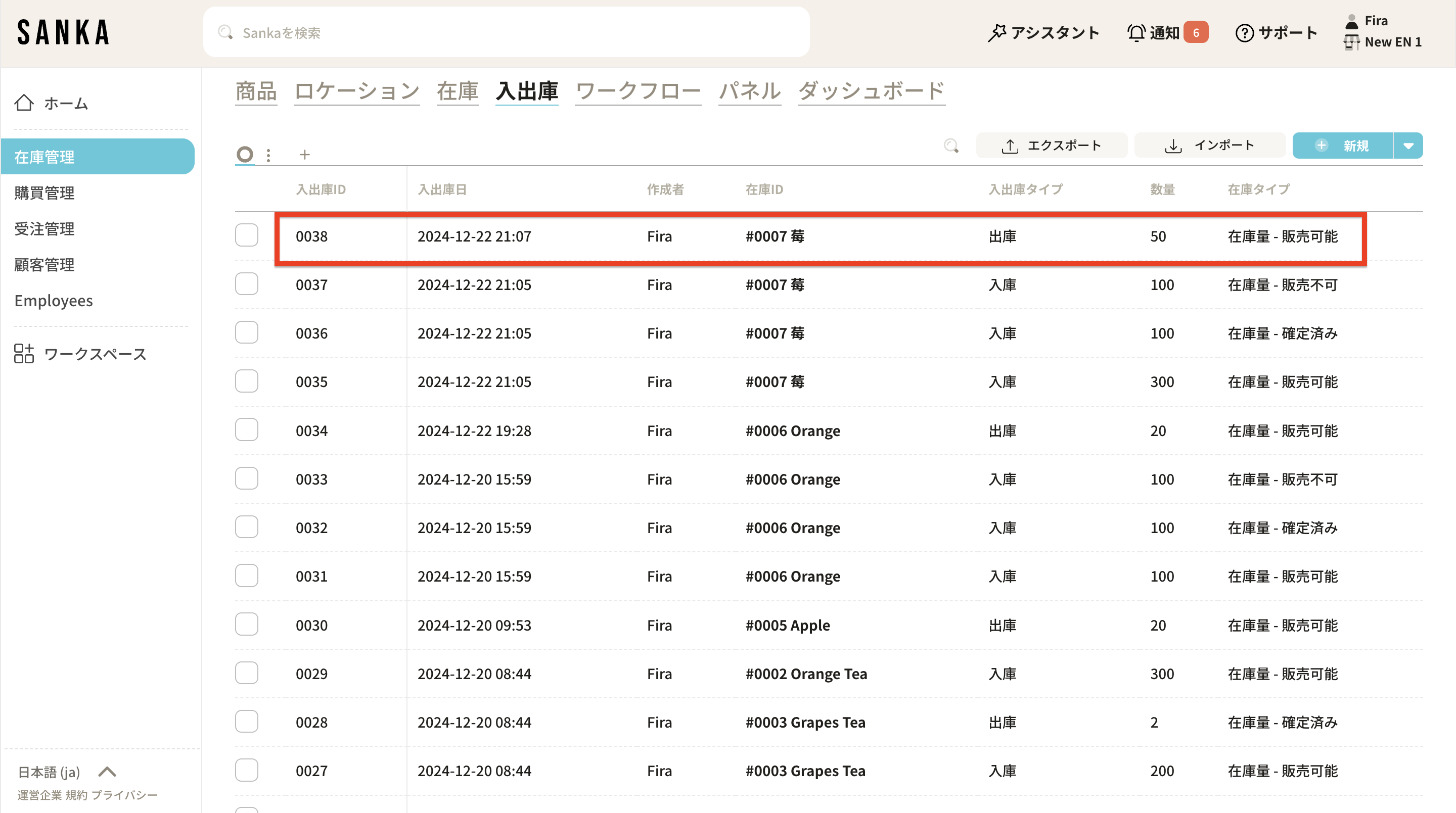
Task: Switch to the 在庫 tab
Action: point(457,91)
